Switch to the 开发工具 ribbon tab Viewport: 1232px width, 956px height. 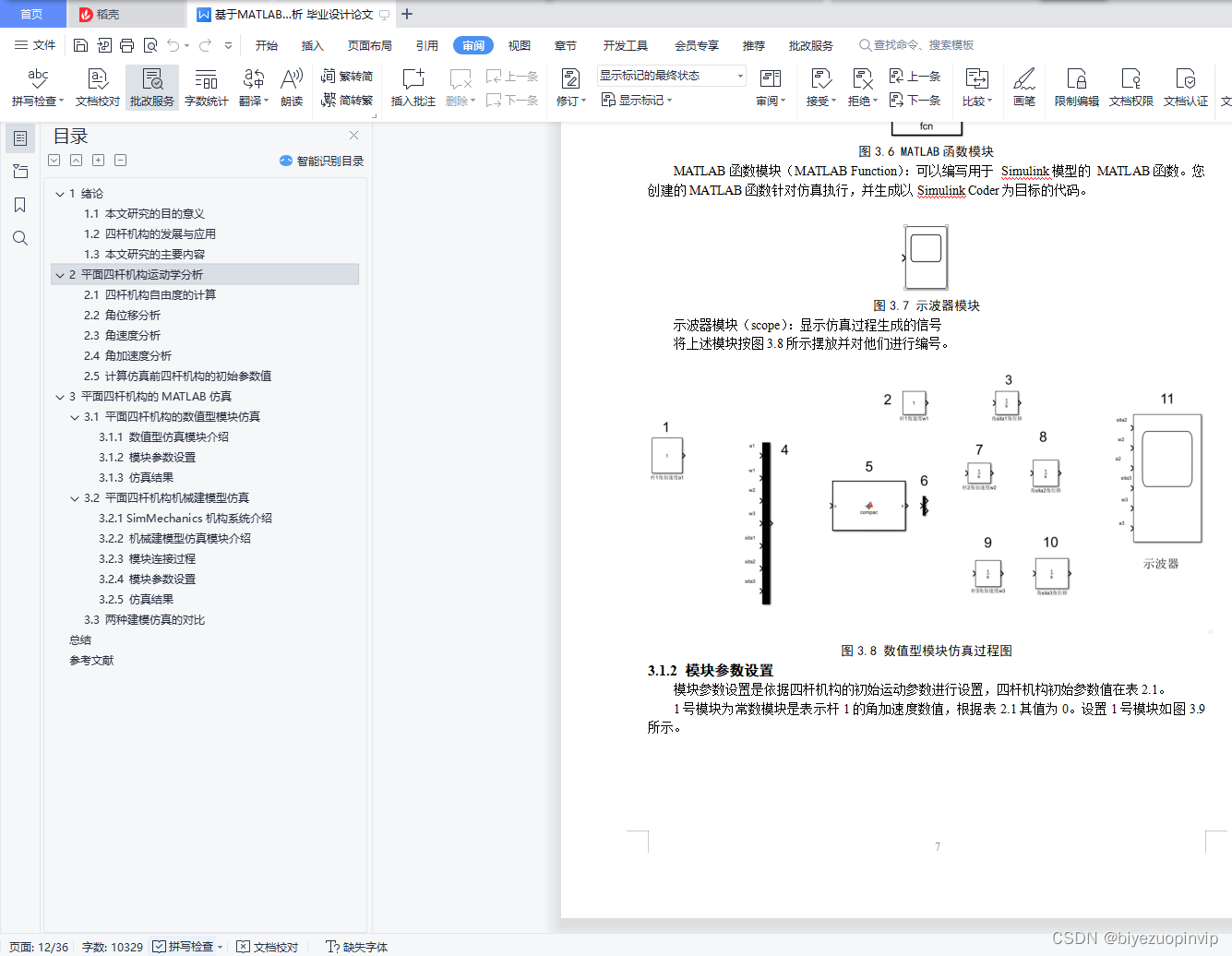tap(626, 45)
